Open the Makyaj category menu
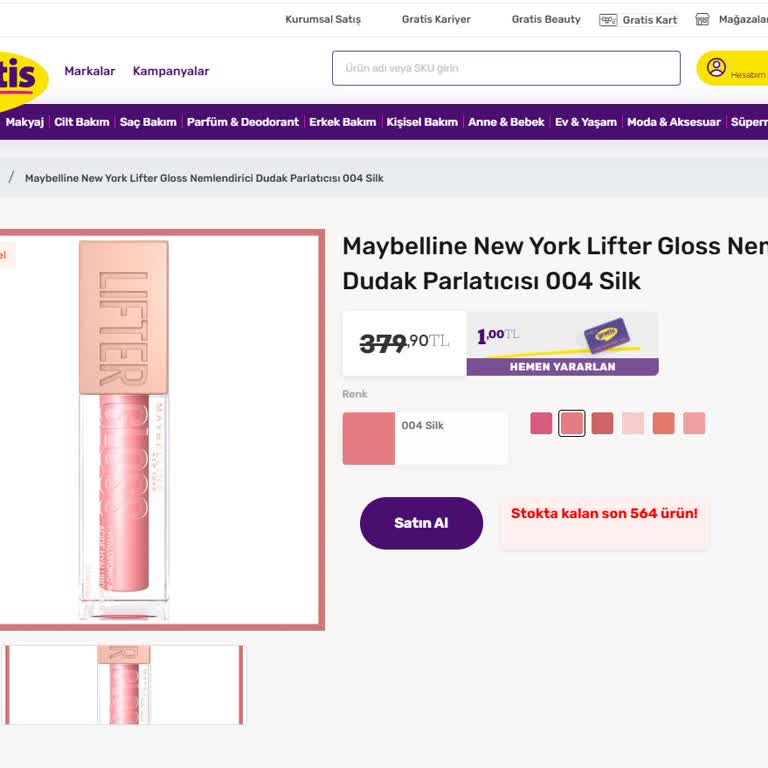 coord(25,122)
